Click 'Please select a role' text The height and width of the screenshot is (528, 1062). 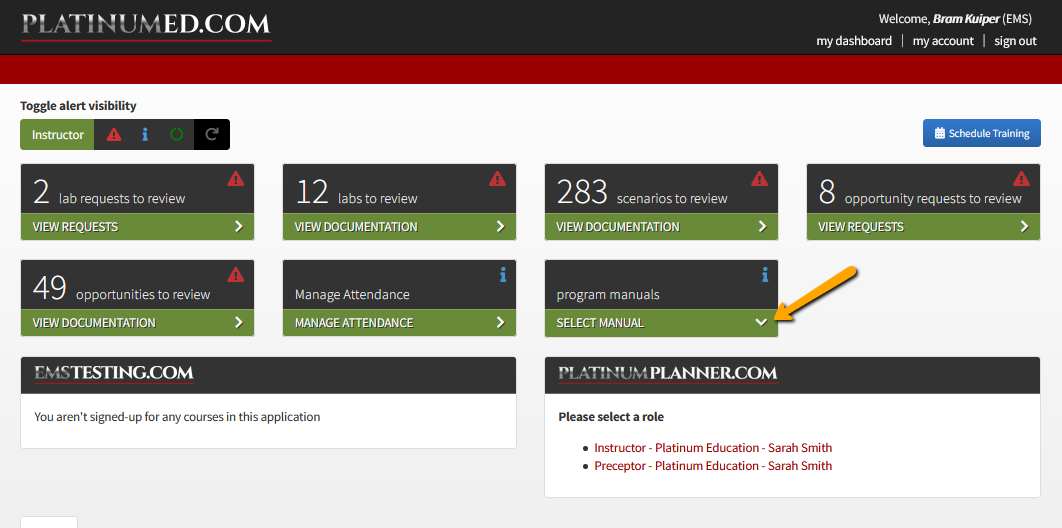611,416
